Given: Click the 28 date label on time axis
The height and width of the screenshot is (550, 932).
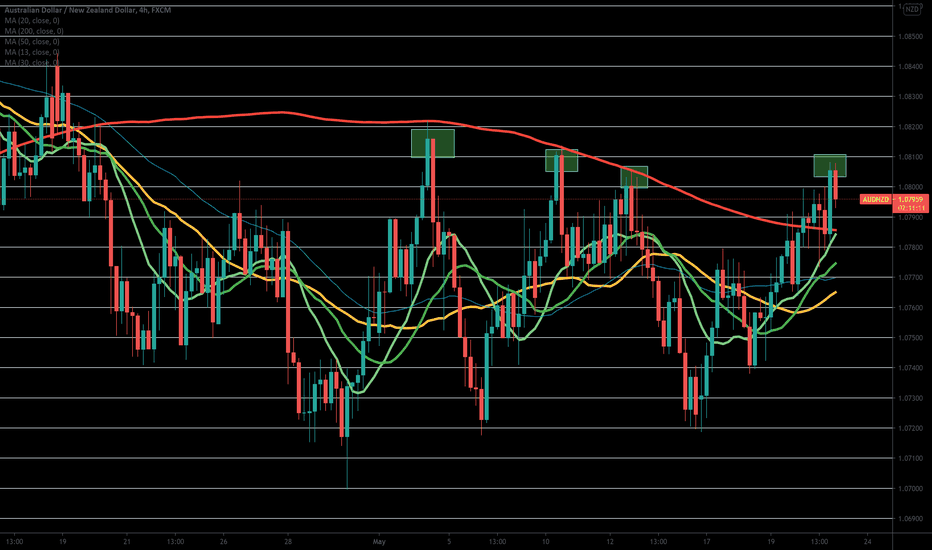Looking at the screenshot, I should (x=288, y=542).
